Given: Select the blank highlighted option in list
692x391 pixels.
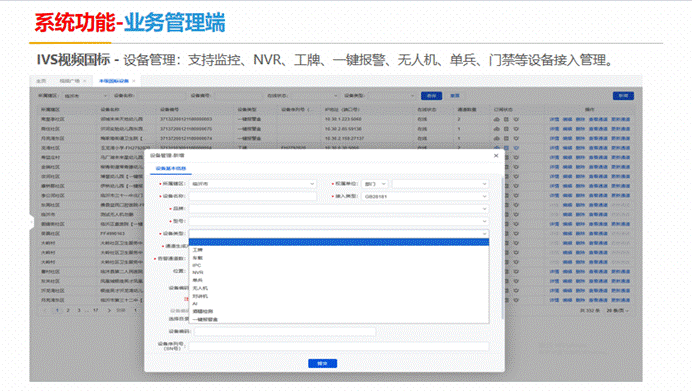Looking at the screenshot, I should coord(338,242).
